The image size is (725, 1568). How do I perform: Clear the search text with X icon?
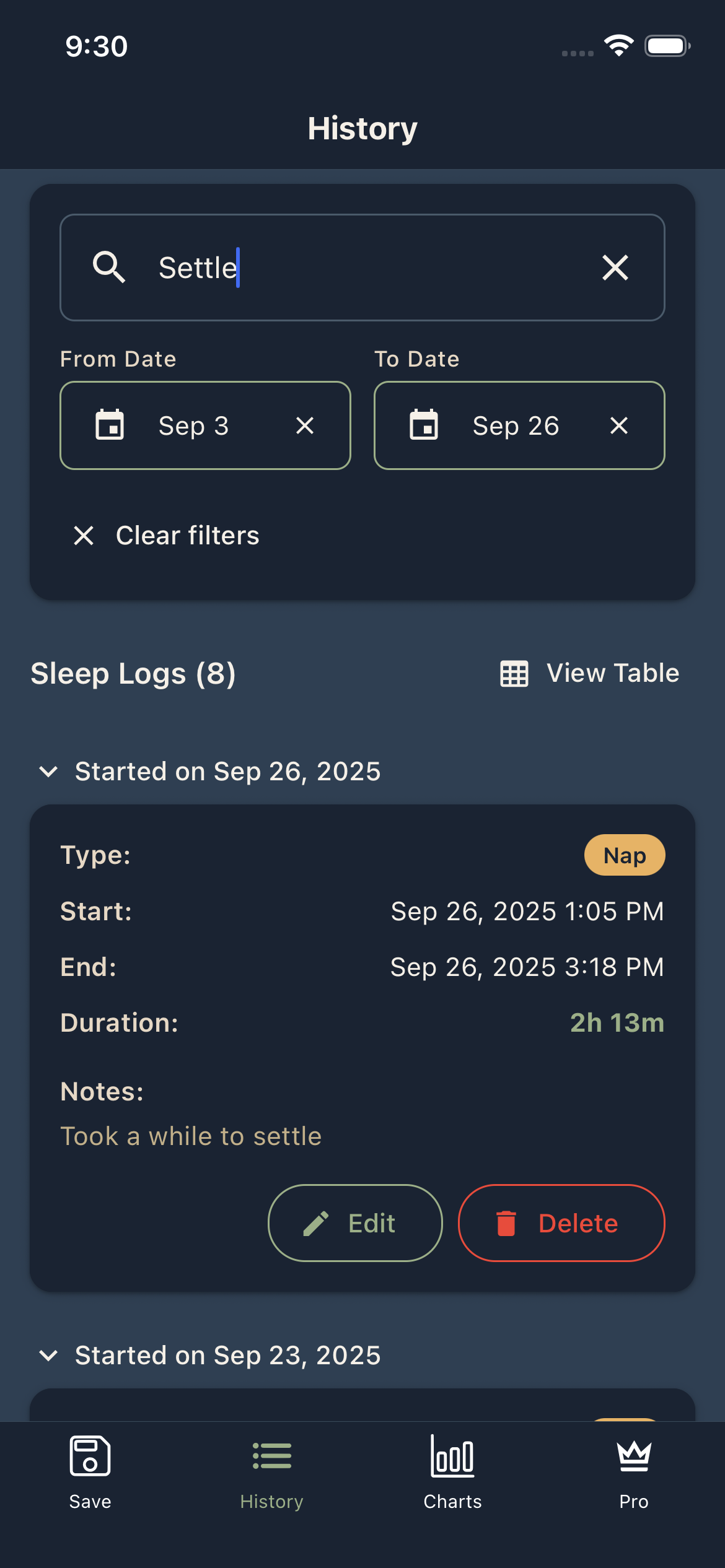click(x=615, y=268)
